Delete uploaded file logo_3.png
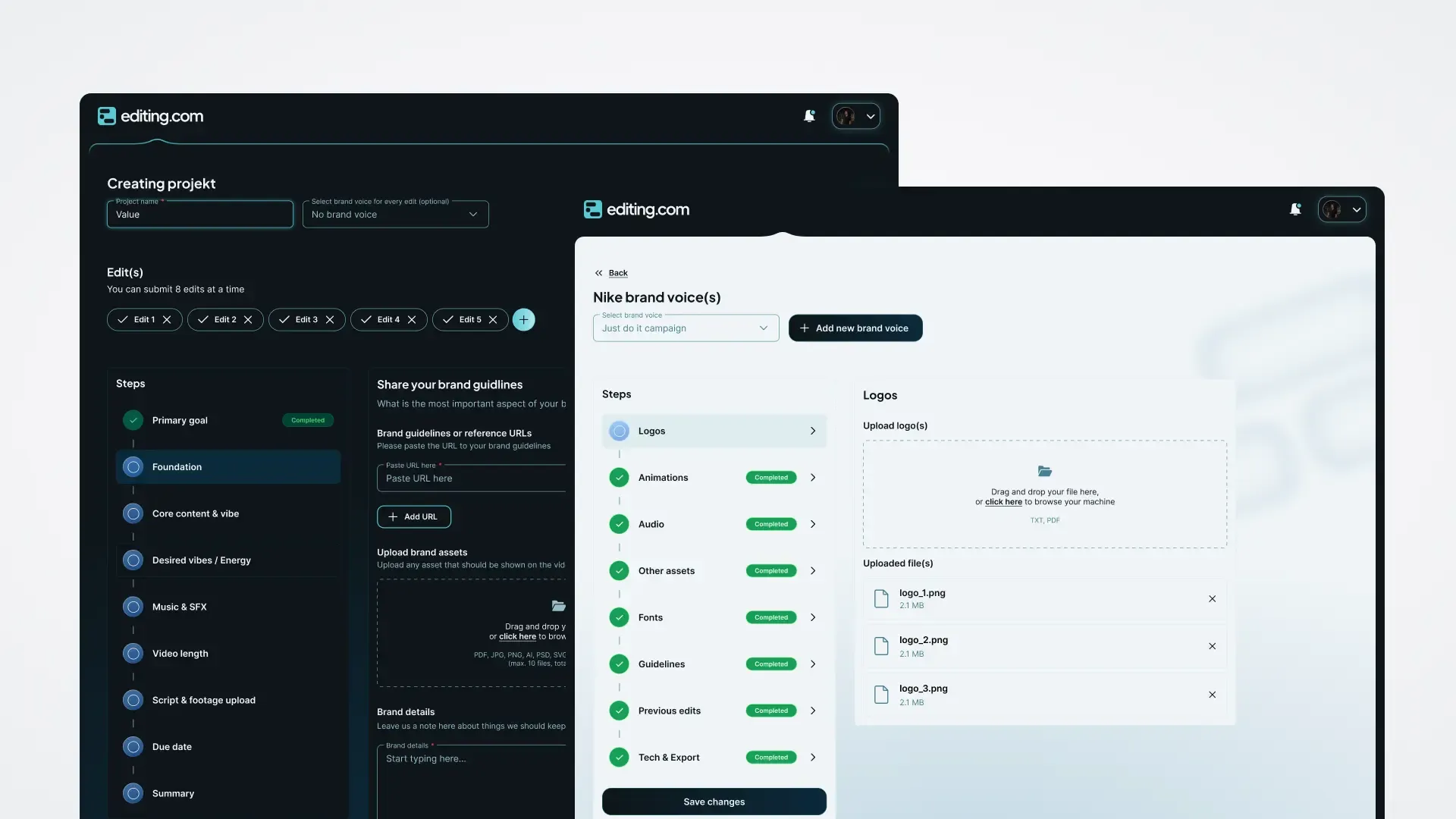1456x819 pixels. click(1212, 695)
